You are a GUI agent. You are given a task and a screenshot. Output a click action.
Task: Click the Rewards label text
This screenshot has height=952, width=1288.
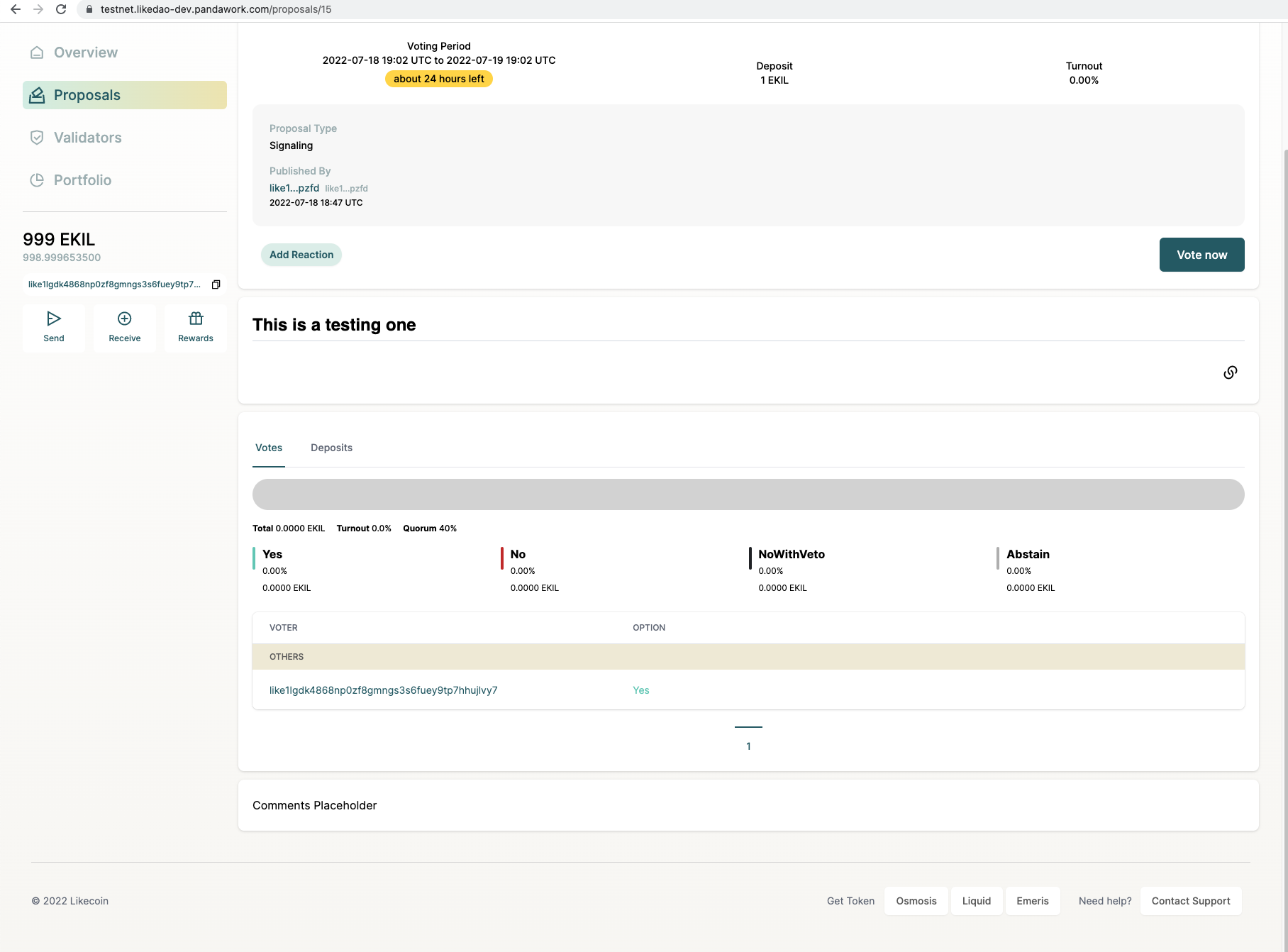pyautogui.click(x=196, y=338)
